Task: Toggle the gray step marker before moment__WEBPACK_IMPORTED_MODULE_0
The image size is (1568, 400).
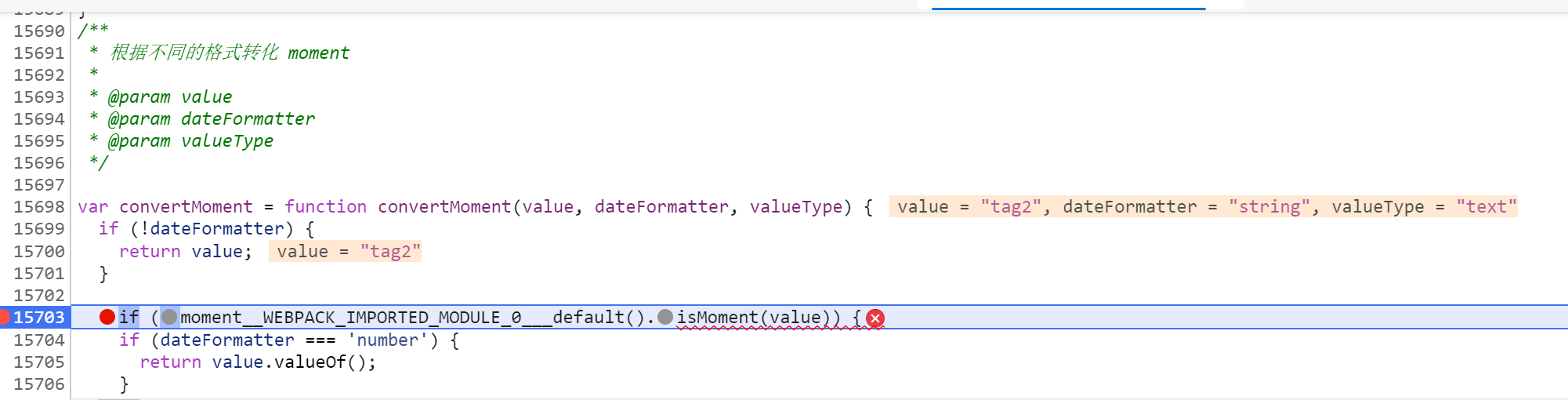Action: [169, 317]
